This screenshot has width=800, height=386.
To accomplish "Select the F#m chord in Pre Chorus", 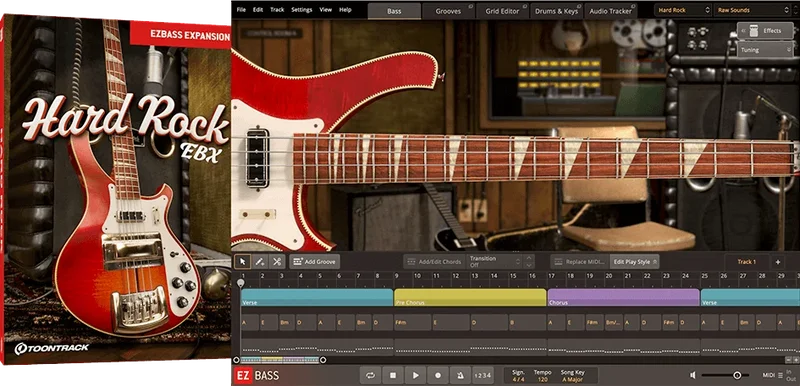I will pos(413,322).
